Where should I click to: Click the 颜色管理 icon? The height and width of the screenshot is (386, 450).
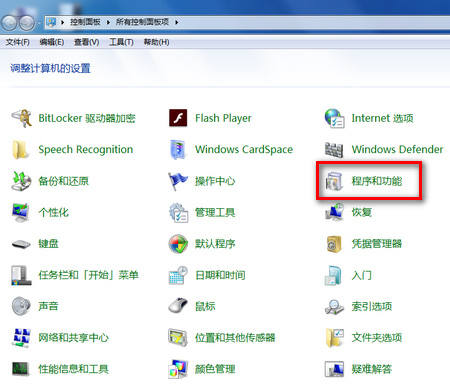coord(178,369)
